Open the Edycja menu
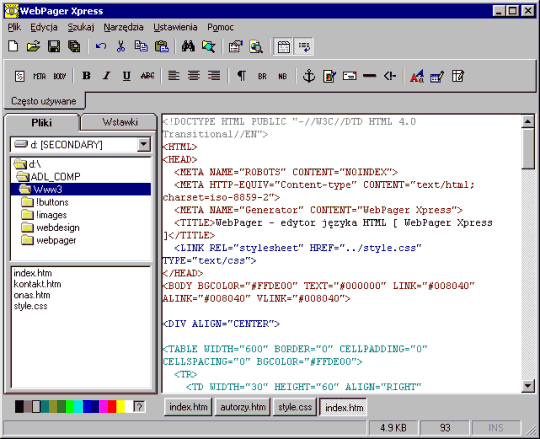The image size is (540, 439). 44,27
